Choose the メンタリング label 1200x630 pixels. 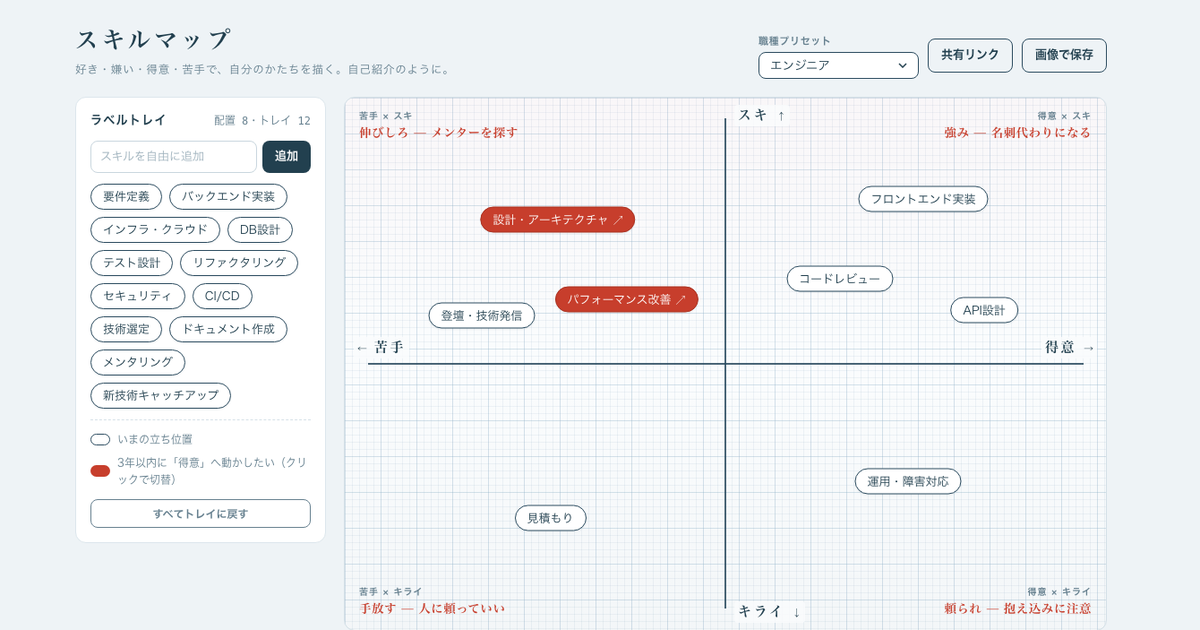point(138,362)
